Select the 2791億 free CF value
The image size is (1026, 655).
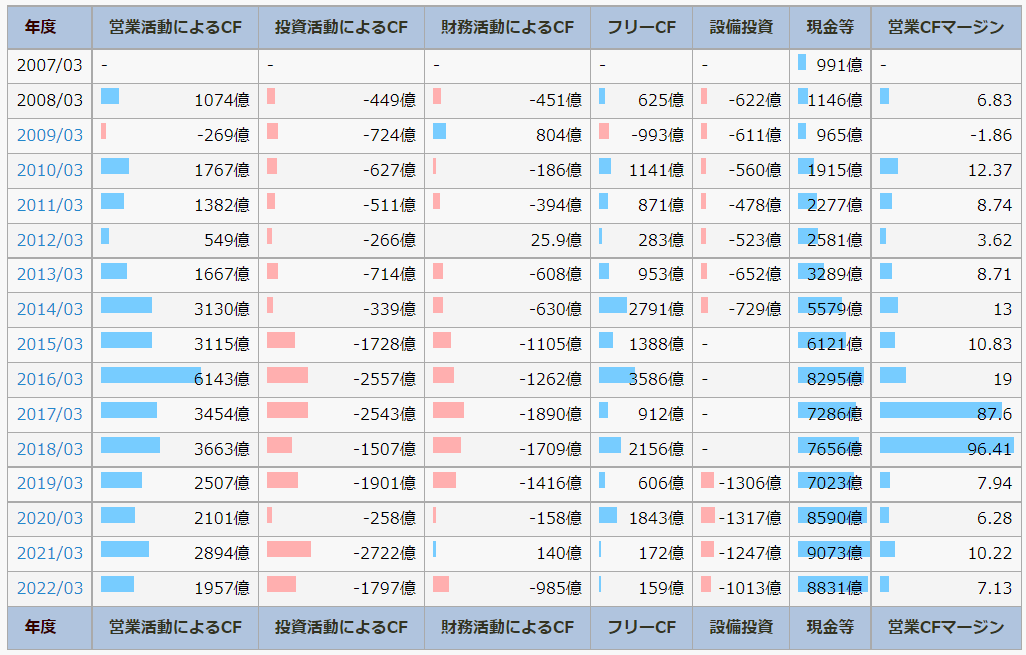tap(656, 310)
